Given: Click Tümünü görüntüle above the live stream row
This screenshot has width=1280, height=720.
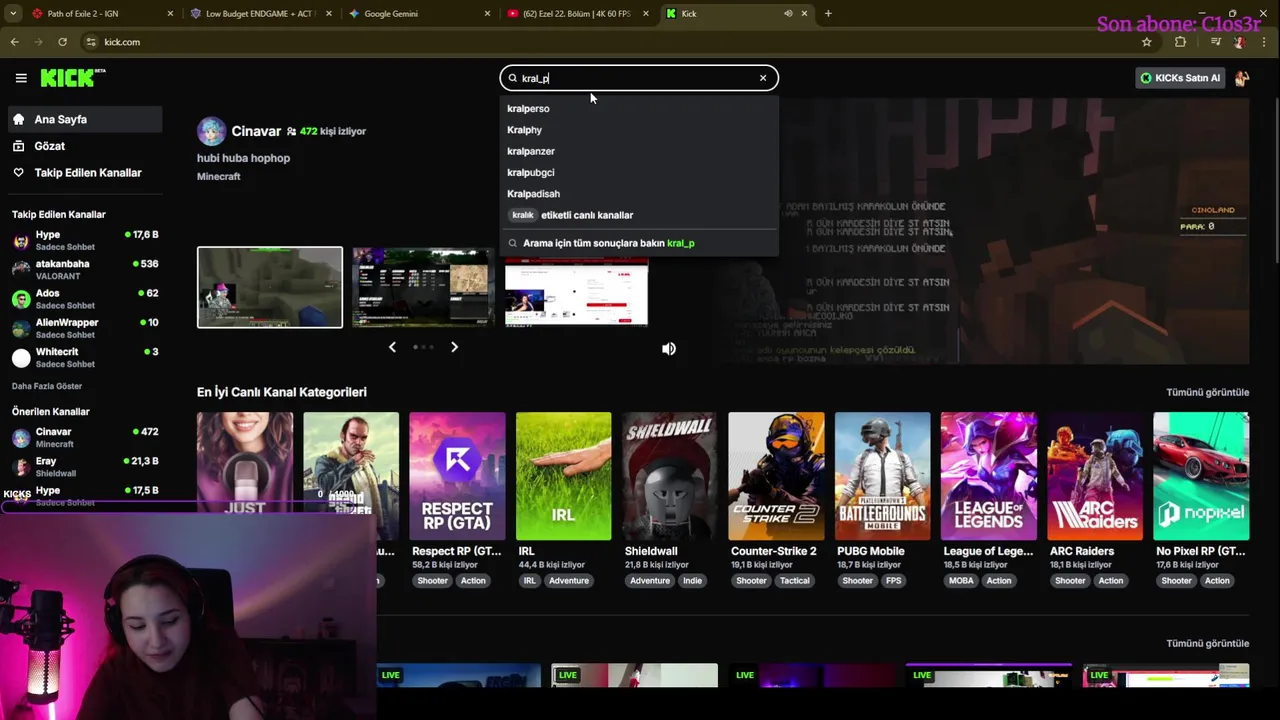Looking at the screenshot, I should pyautogui.click(x=1207, y=643).
